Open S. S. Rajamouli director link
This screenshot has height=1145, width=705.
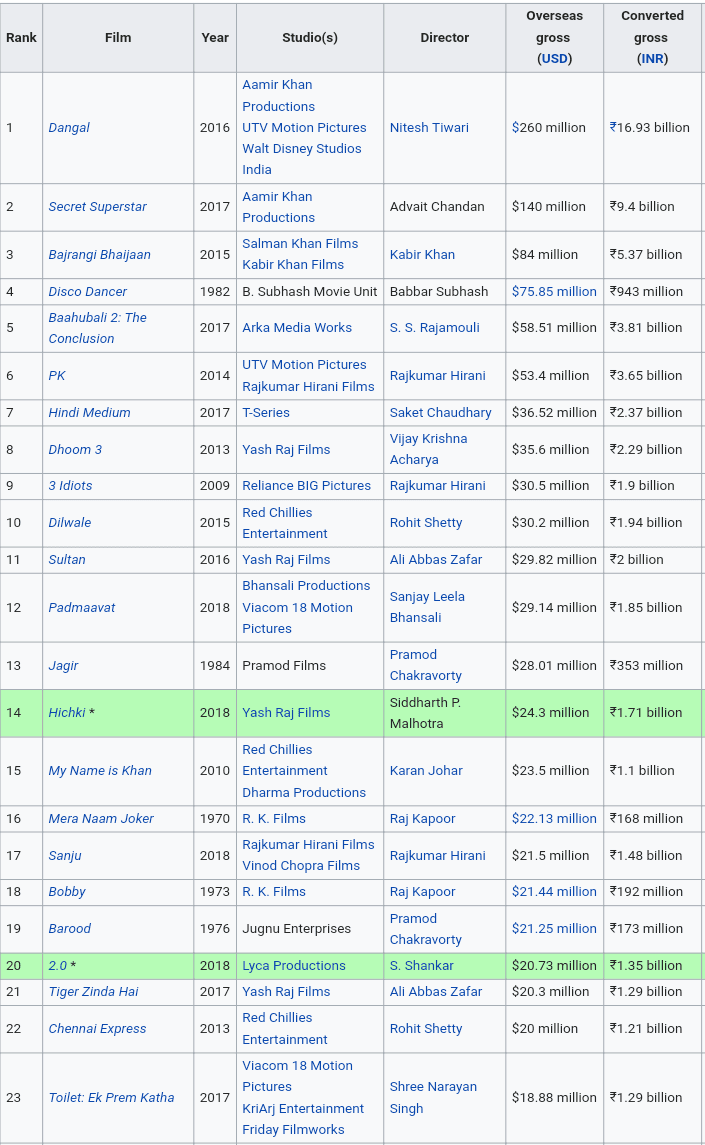(435, 328)
